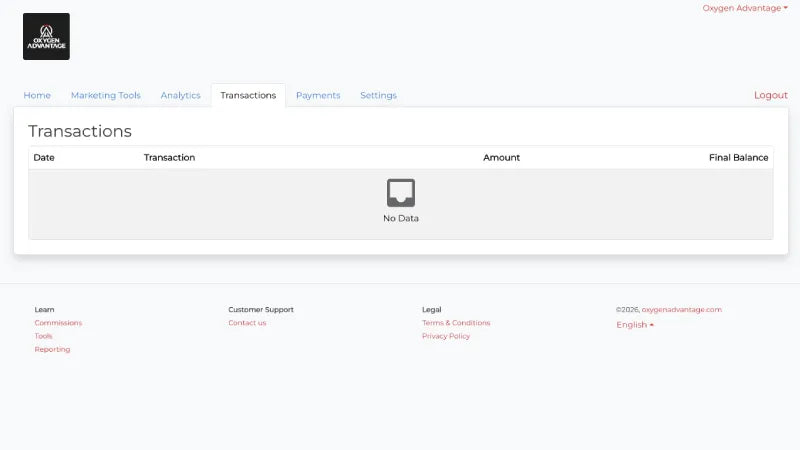Open the Tools footer link

coord(43,336)
